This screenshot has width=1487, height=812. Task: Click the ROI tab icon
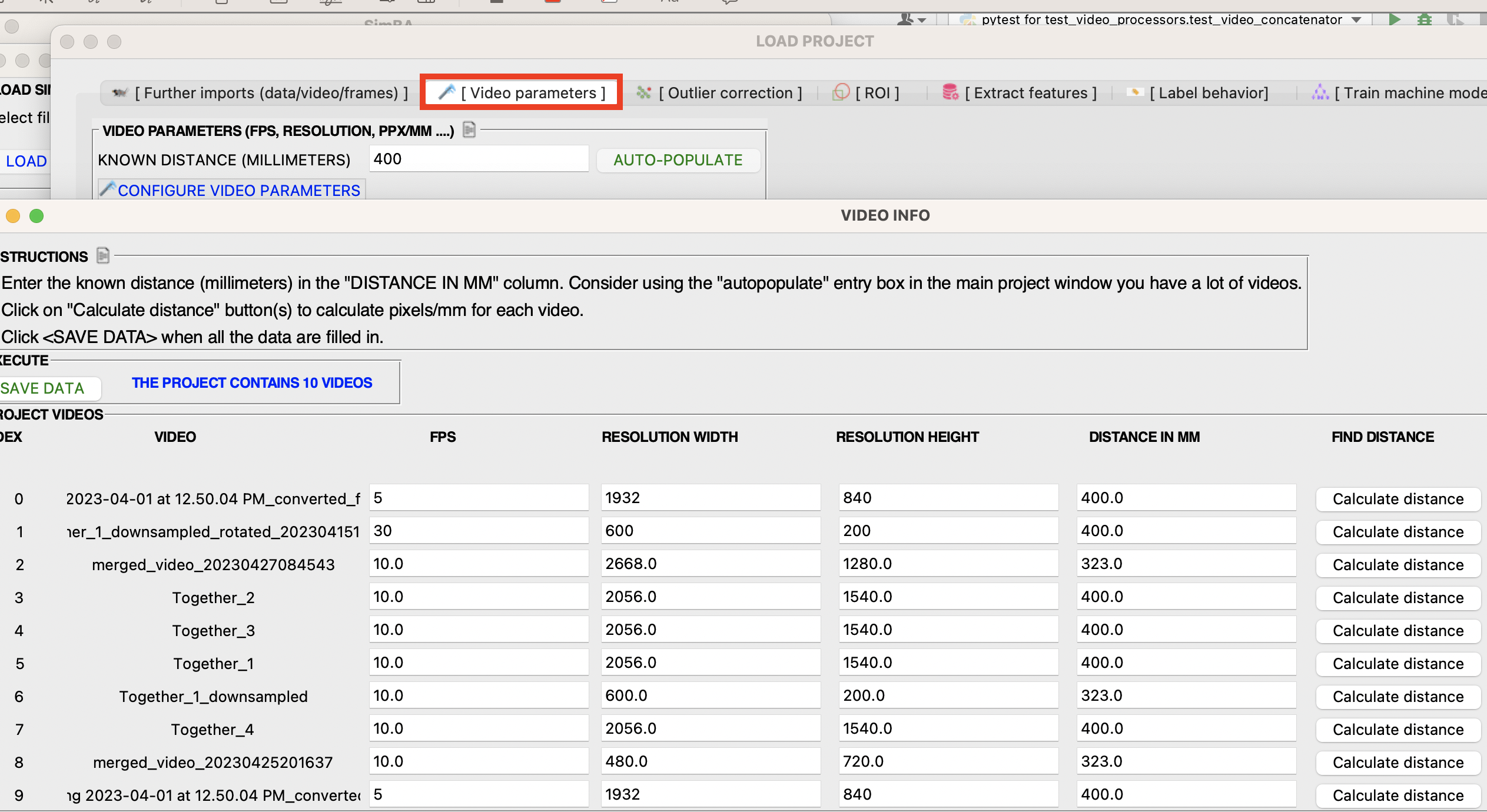click(x=841, y=92)
